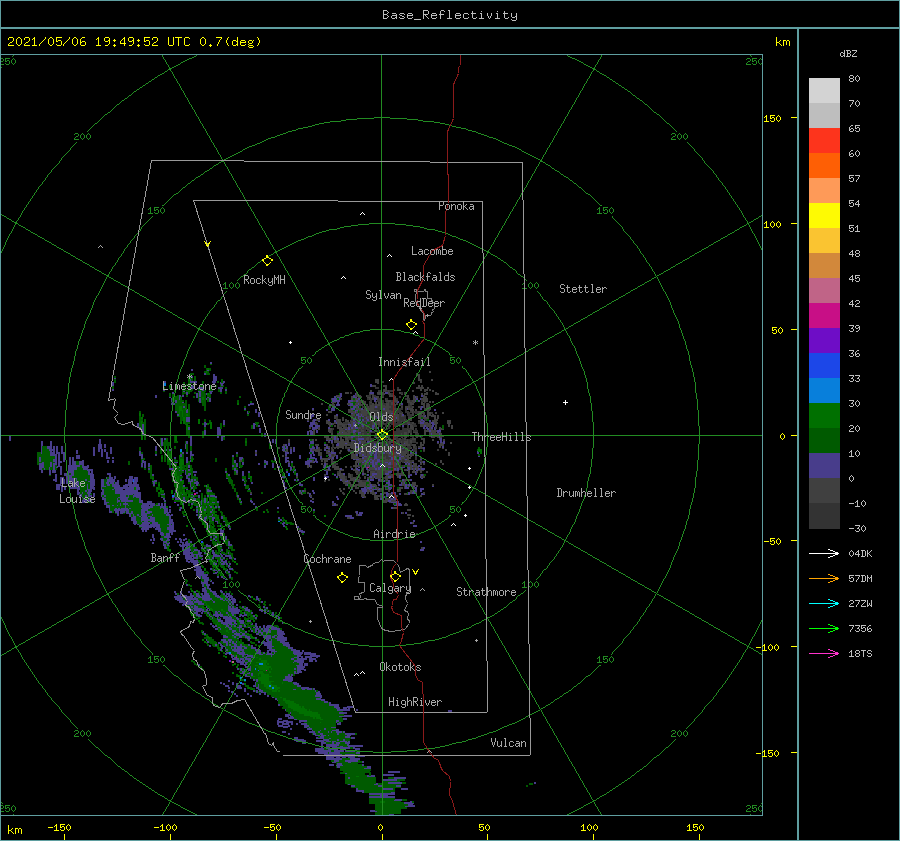Click the Didsbury town label
This screenshot has width=900, height=841.
[378, 448]
